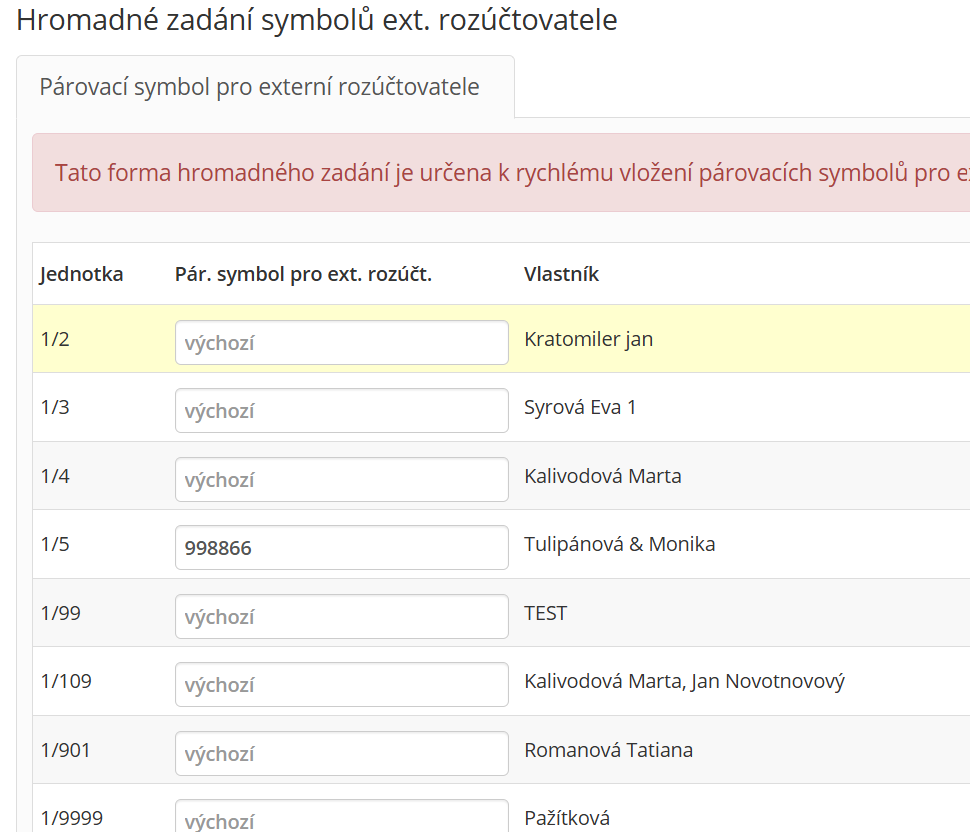Select owner Kalivodová Marta in row 1/4

click(603, 476)
